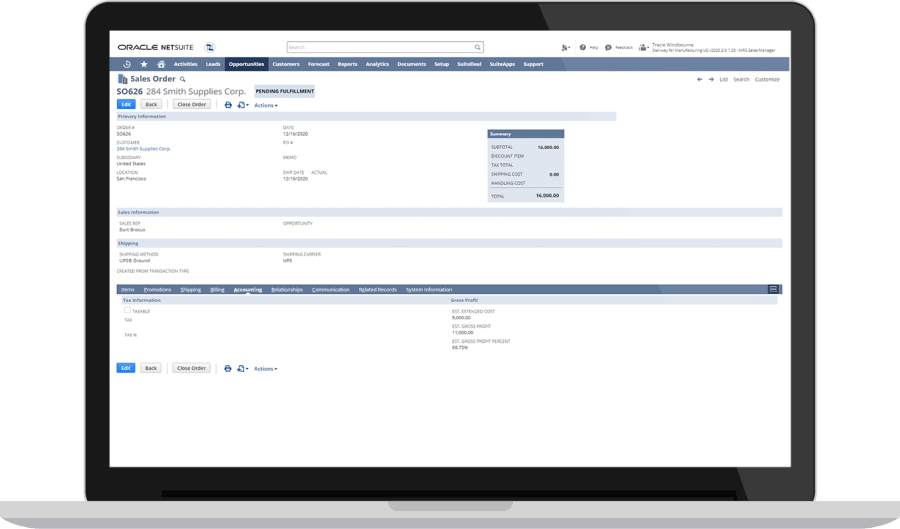Open the Recent Records clock icon
This screenshot has height=529, width=900.
[x=127, y=64]
